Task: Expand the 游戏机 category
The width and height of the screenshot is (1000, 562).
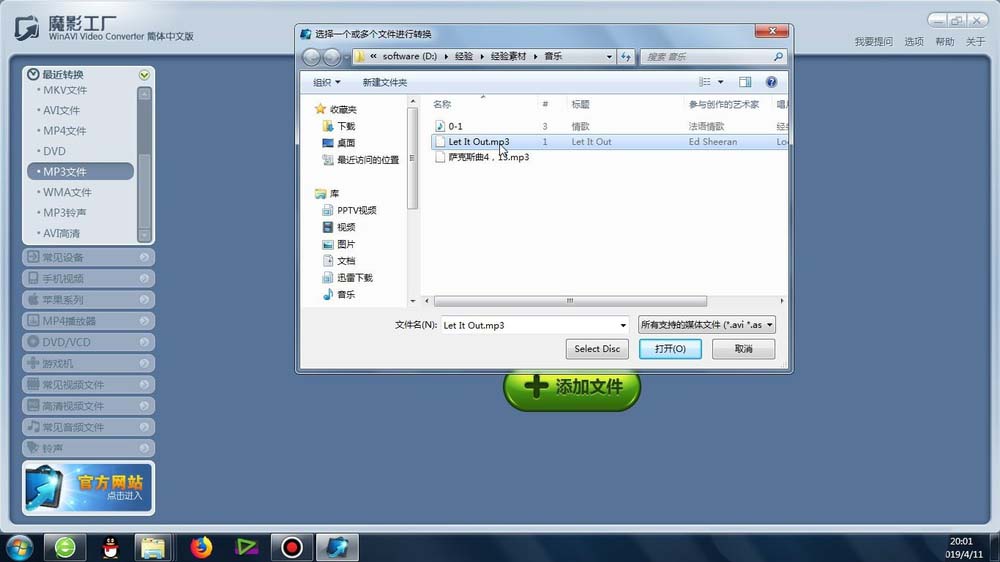Action: point(89,363)
